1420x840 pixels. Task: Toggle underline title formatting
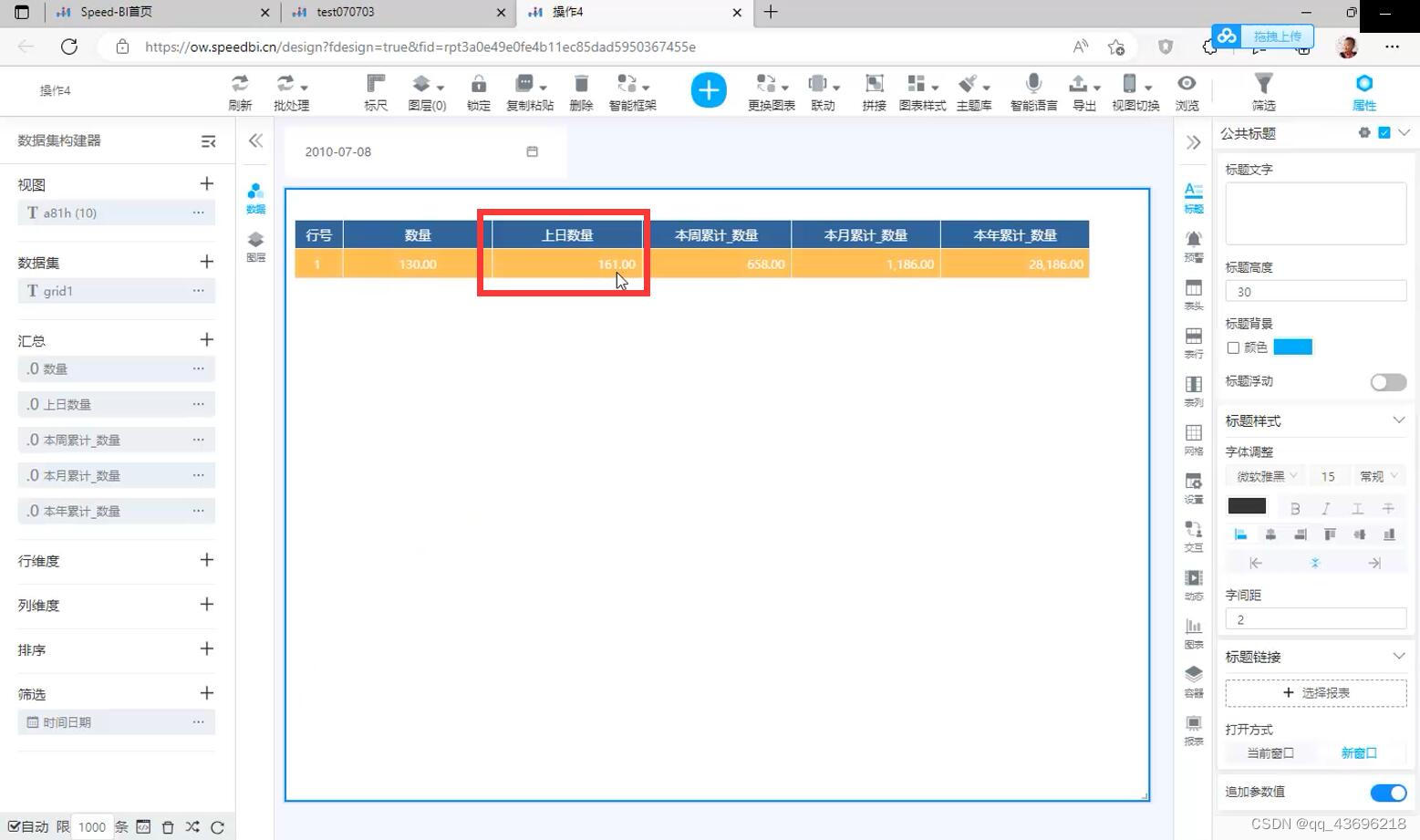(1357, 508)
